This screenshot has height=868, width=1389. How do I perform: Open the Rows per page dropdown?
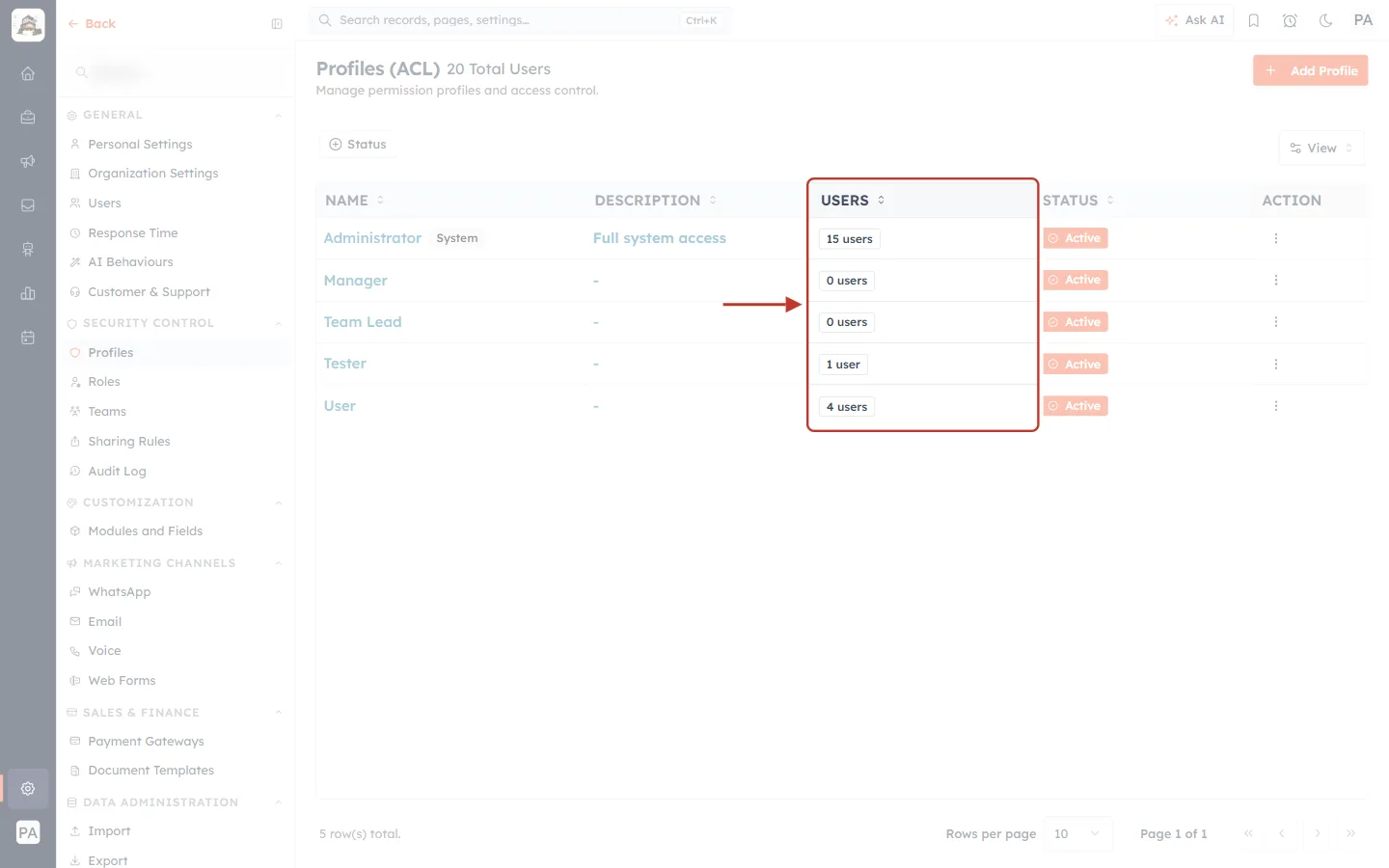pyautogui.click(x=1077, y=834)
